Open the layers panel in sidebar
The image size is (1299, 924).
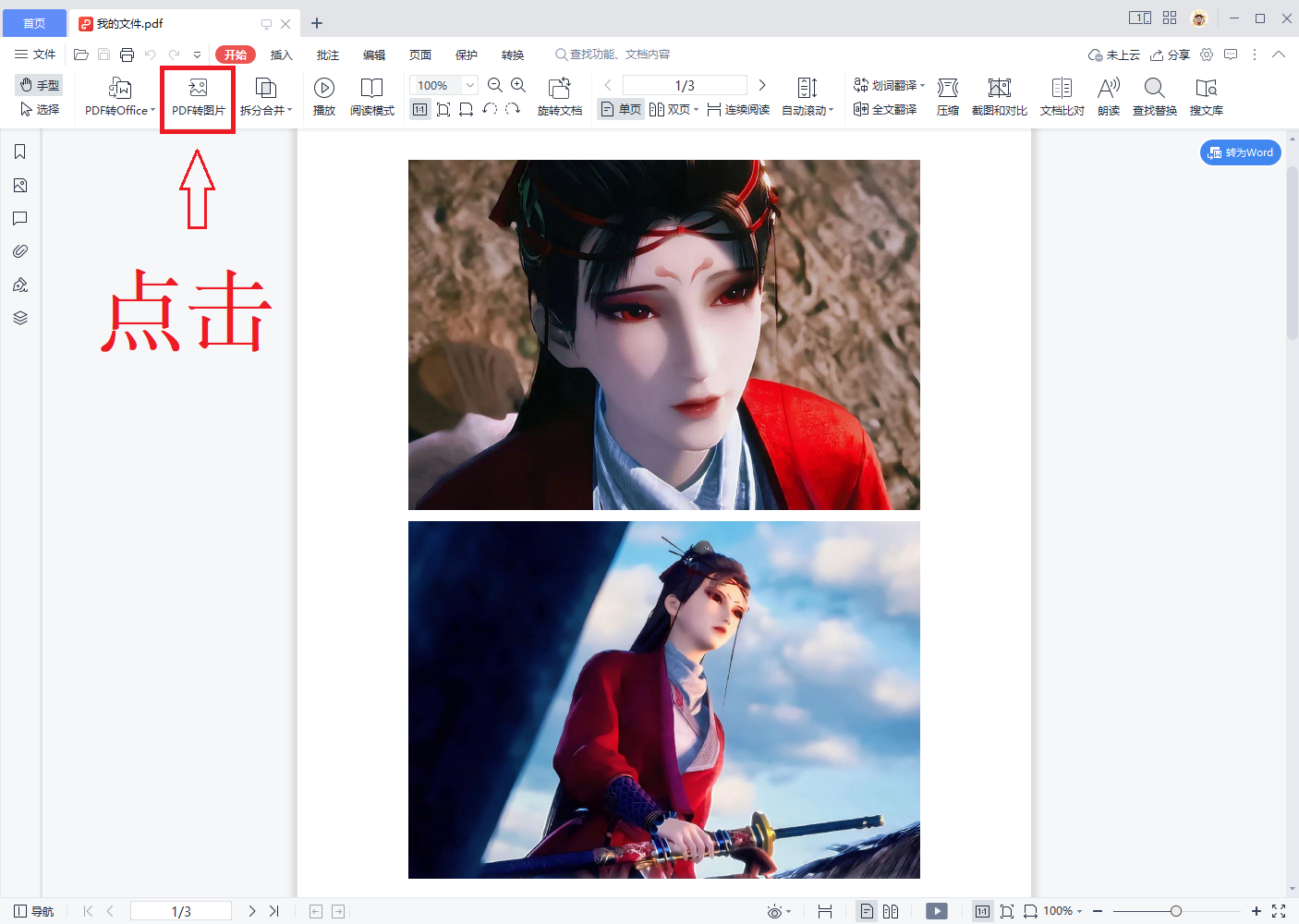click(x=20, y=318)
